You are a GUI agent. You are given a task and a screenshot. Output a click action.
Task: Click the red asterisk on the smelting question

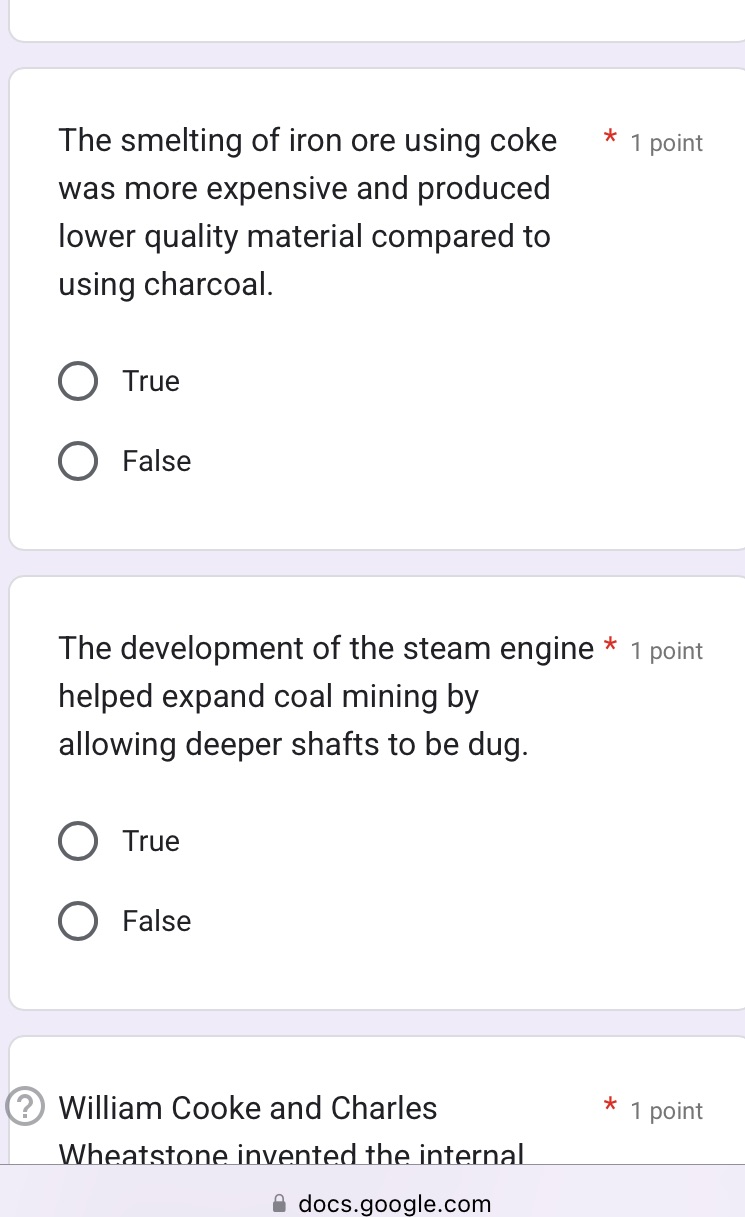[x=610, y=140]
